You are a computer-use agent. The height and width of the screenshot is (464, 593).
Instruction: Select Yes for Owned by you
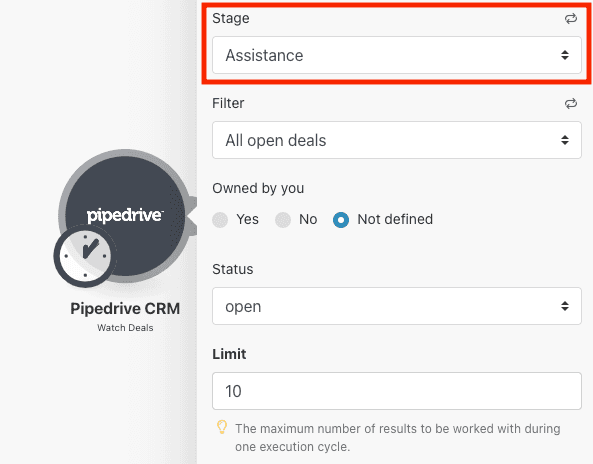coord(220,220)
